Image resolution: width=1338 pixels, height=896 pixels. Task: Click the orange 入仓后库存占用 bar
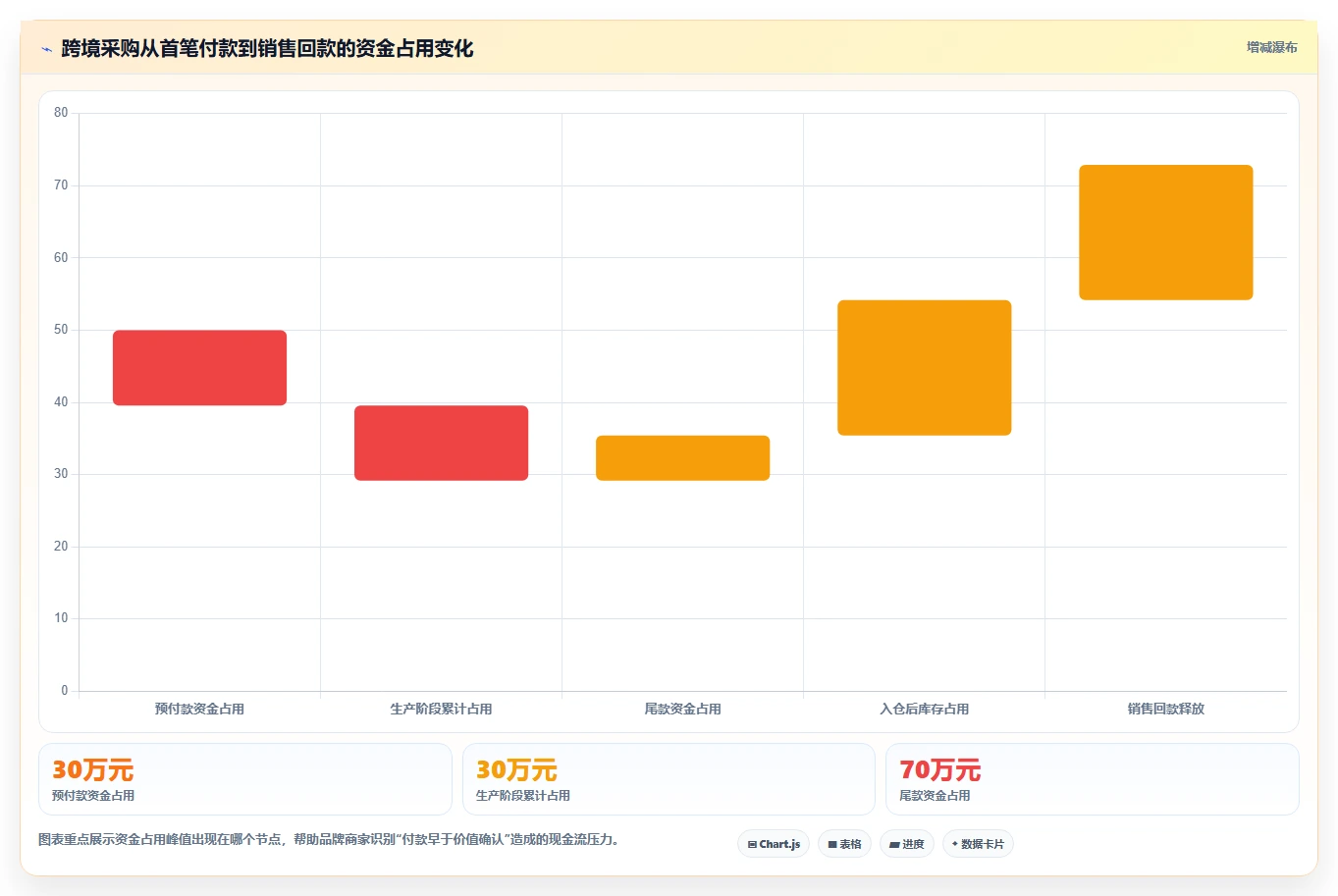924,368
